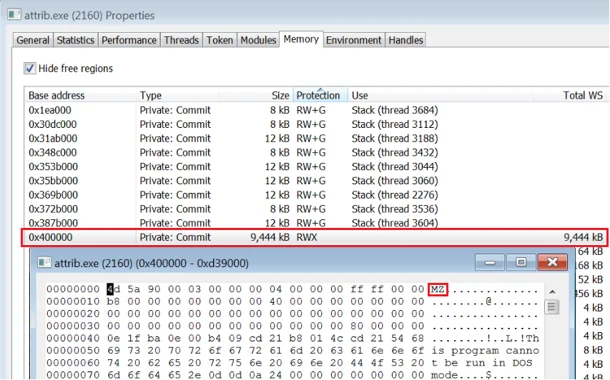
Task: Switch to the Threads tab
Action: tap(181, 40)
